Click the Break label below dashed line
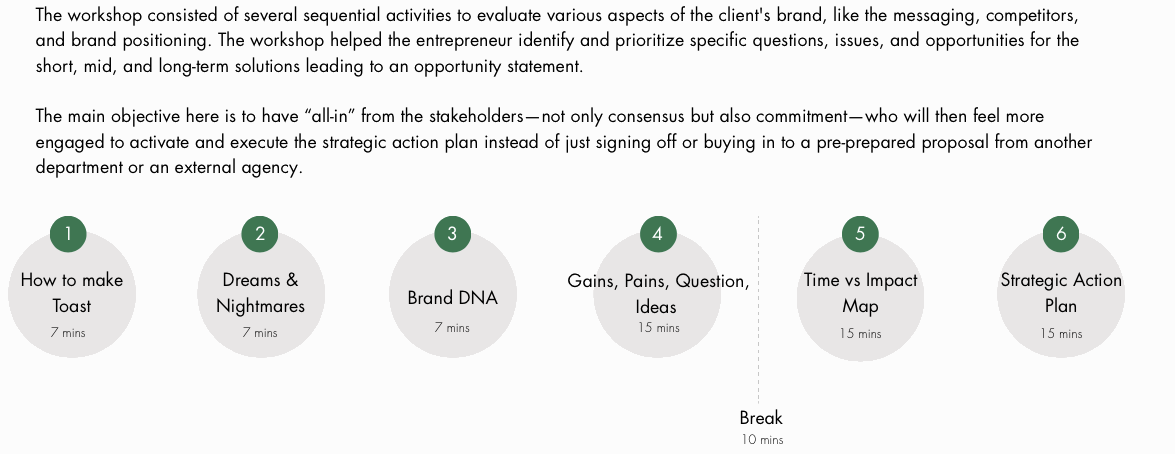 click(x=761, y=418)
